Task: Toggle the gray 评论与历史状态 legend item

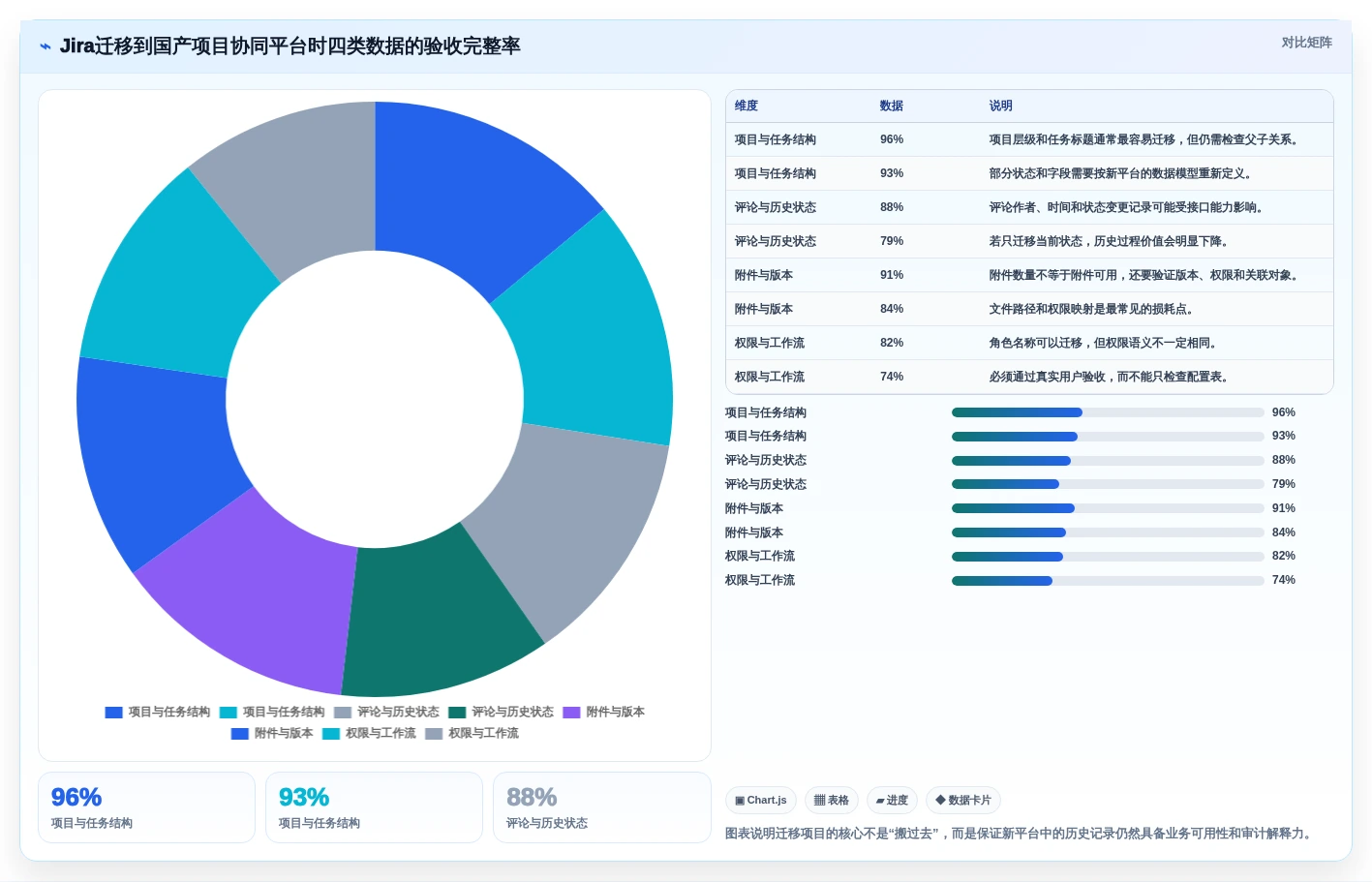Action: 386,712
